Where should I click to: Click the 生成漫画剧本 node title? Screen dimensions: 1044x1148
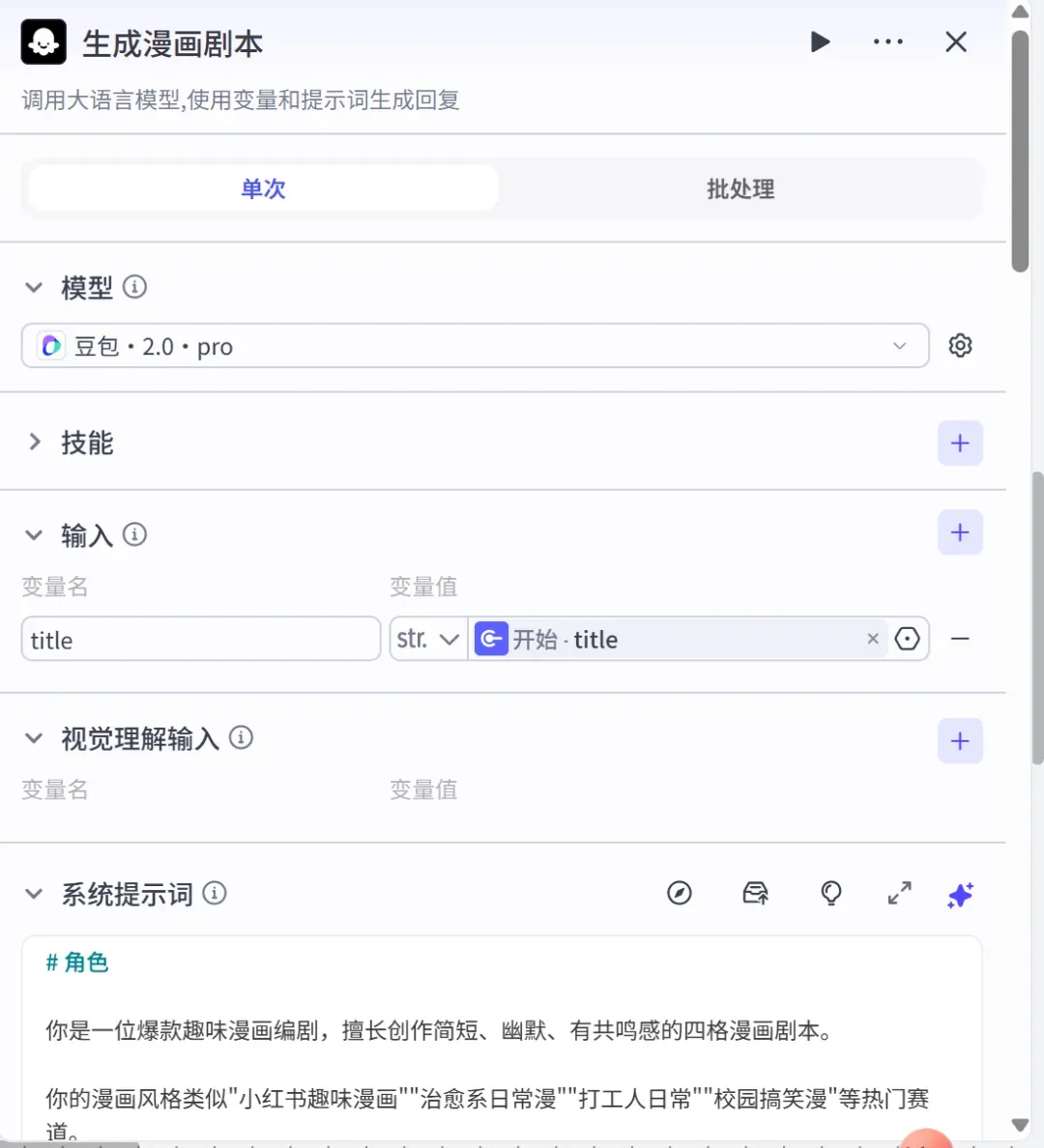[172, 43]
